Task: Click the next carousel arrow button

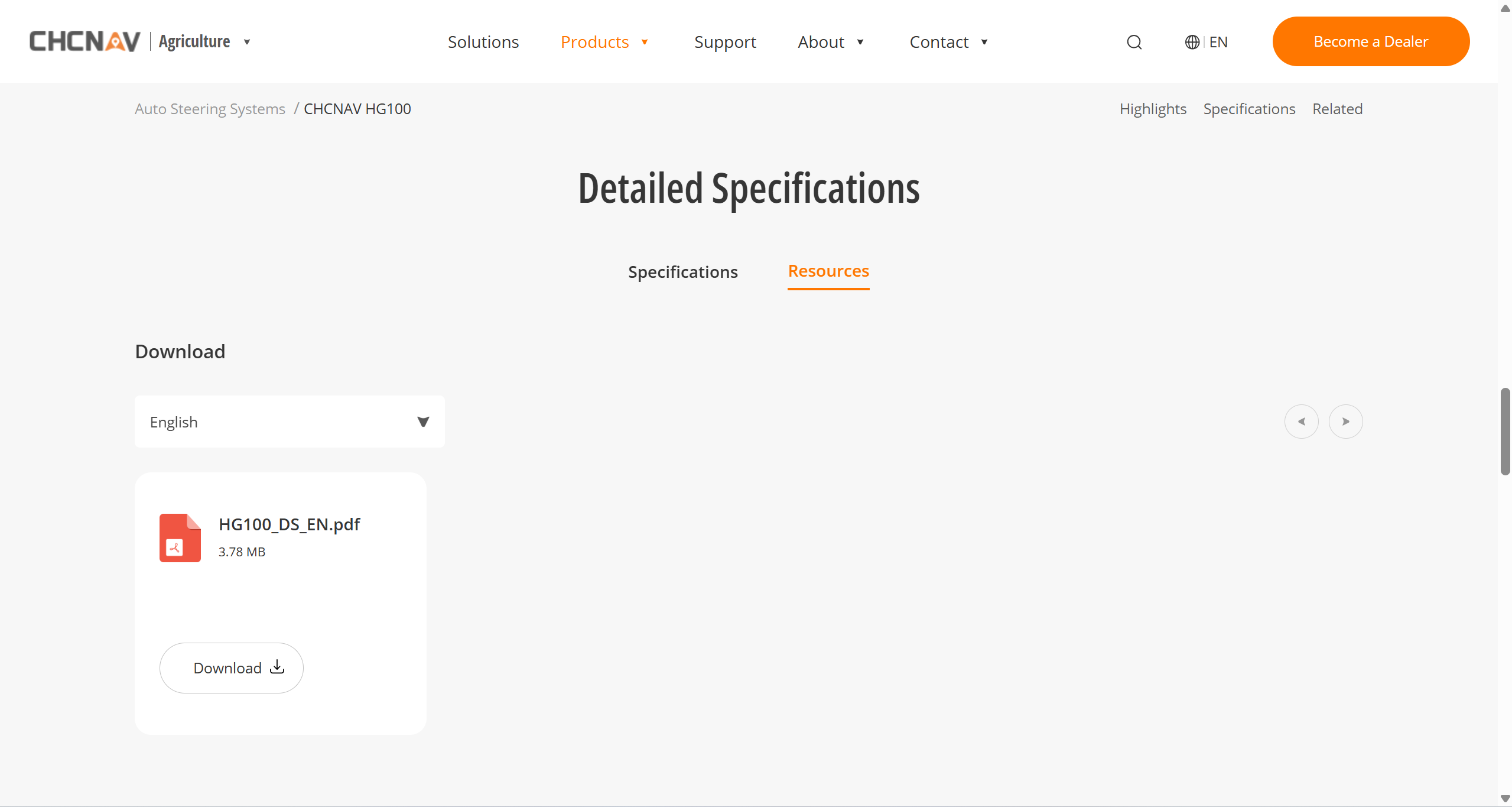Action: (x=1345, y=422)
